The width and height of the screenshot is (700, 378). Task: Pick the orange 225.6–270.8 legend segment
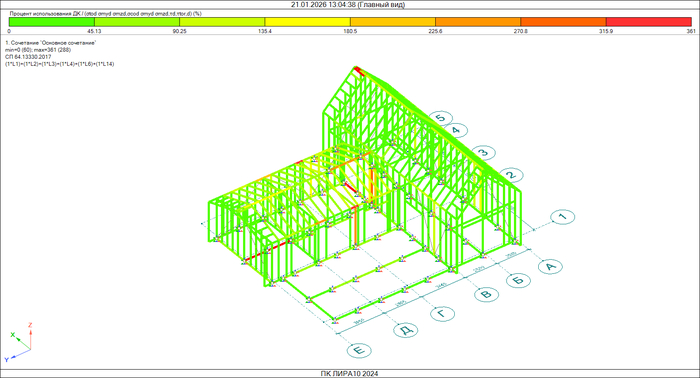coord(478,22)
